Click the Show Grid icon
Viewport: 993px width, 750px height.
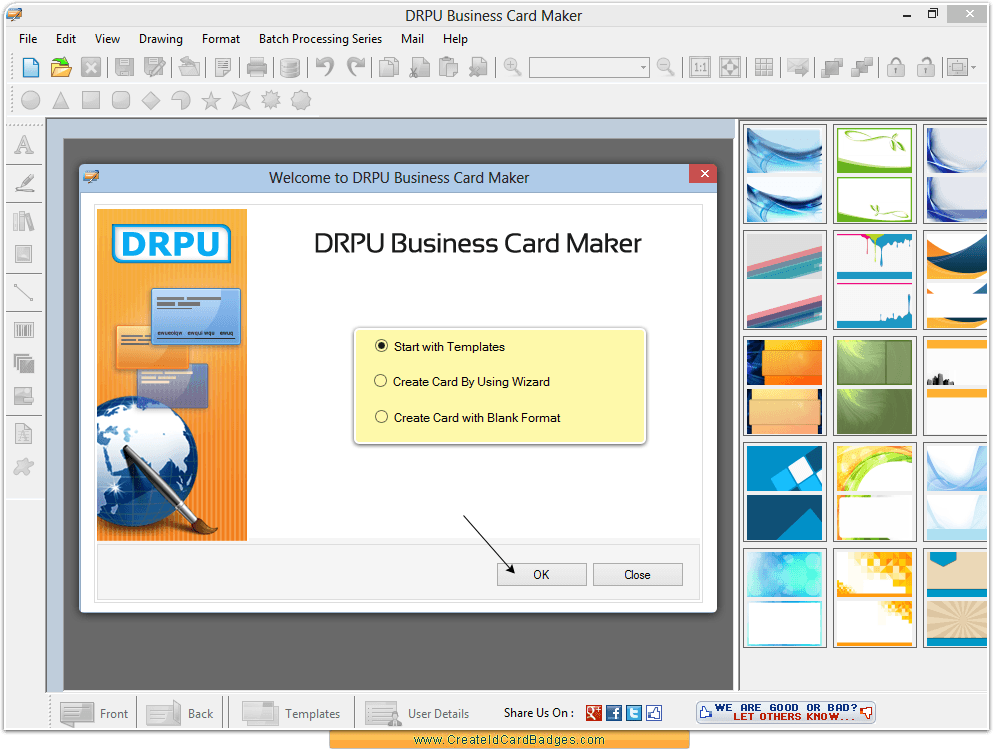point(764,67)
